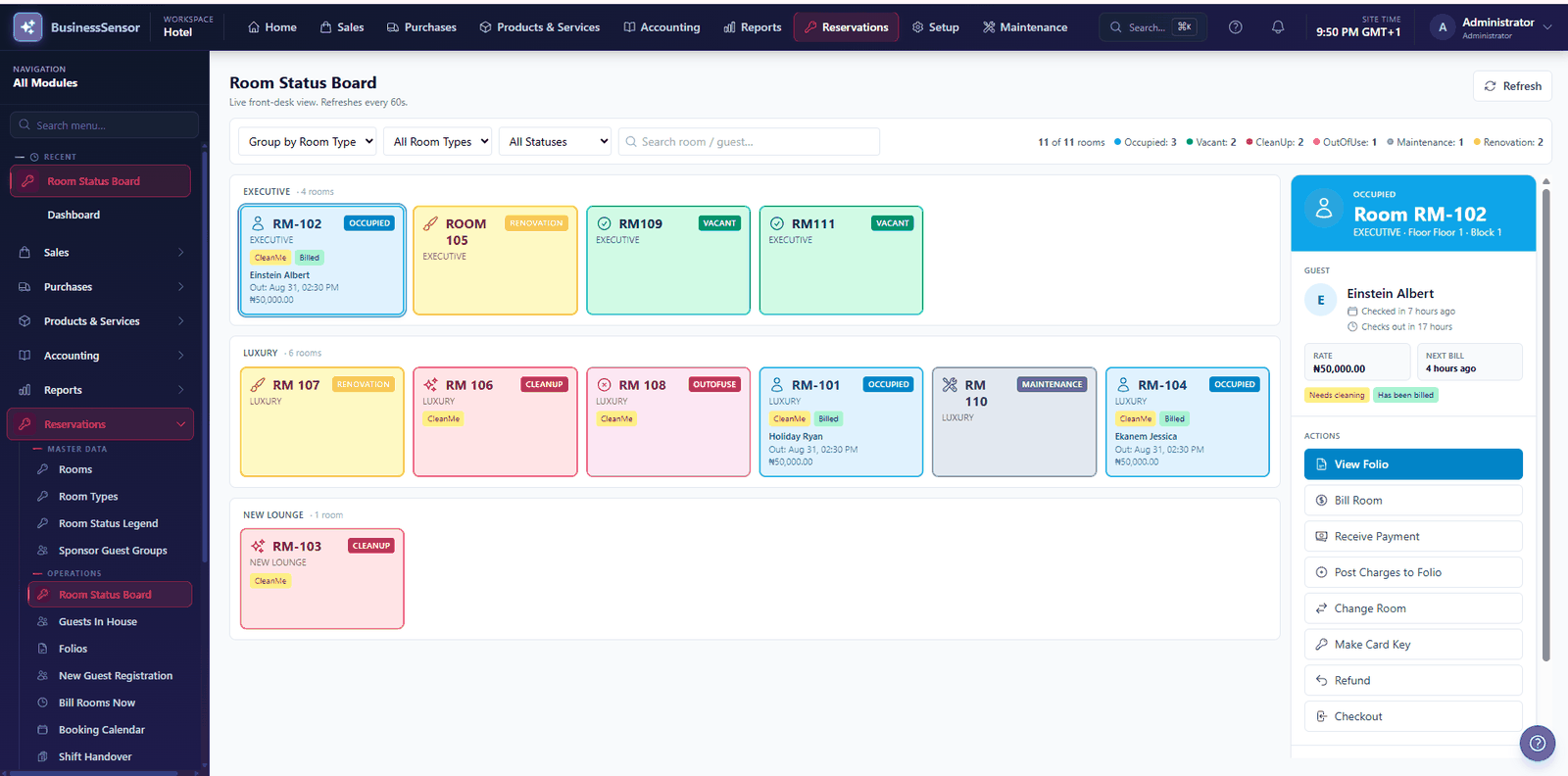This screenshot has height=776, width=1568.
Task: Click the BusinessSensor logo icon
Action: pos(27,27)
